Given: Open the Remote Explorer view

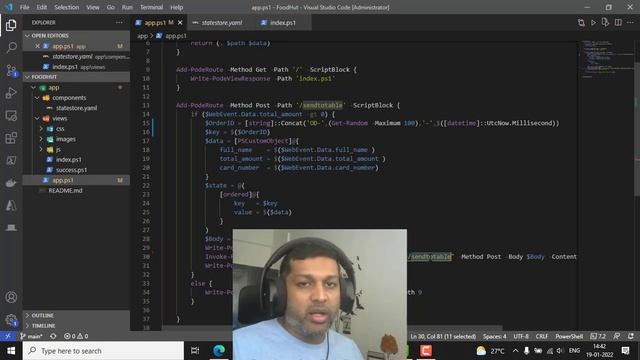Looking at the screenshot, I should click(11, 116).
